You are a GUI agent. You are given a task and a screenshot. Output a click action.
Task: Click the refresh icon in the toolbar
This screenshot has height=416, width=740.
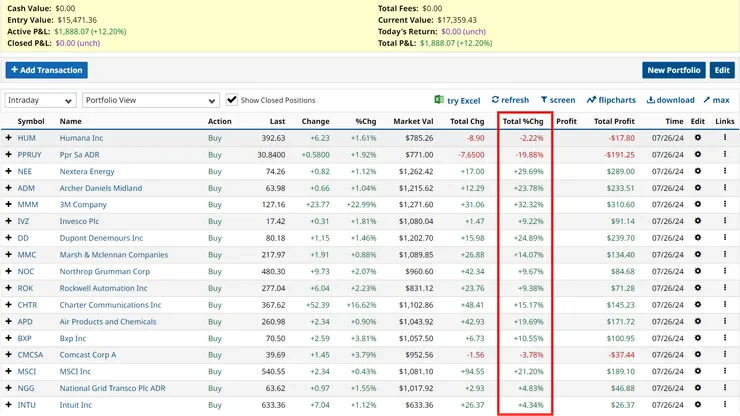496,100
